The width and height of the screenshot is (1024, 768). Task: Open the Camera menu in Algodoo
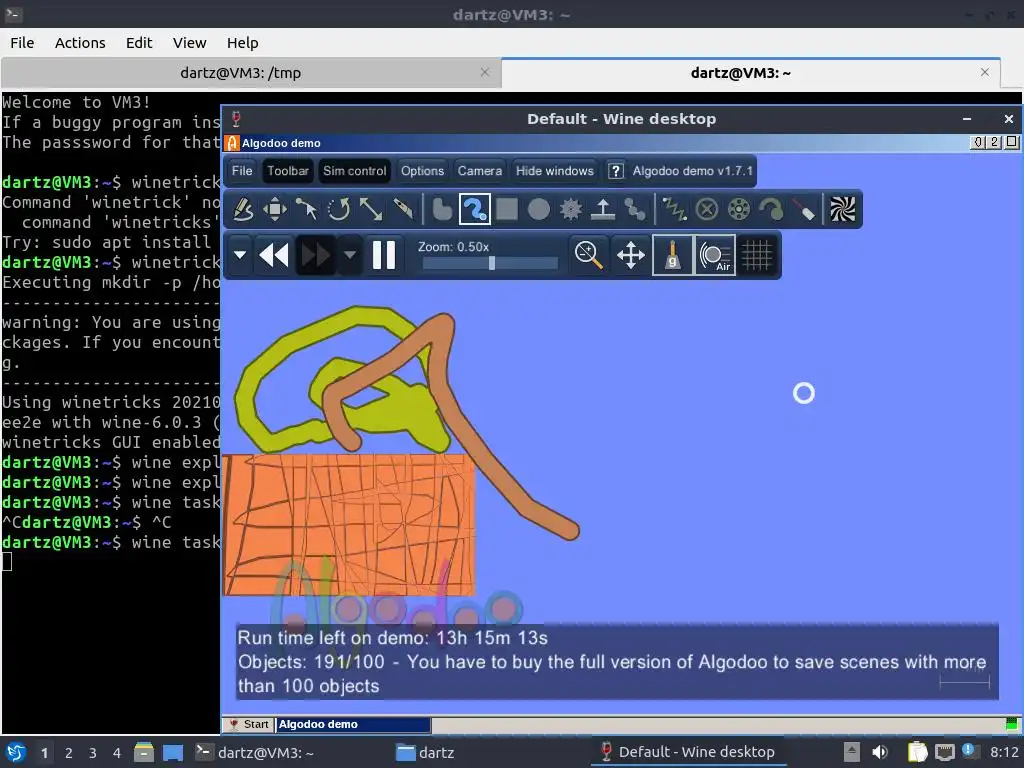[479, 171]
